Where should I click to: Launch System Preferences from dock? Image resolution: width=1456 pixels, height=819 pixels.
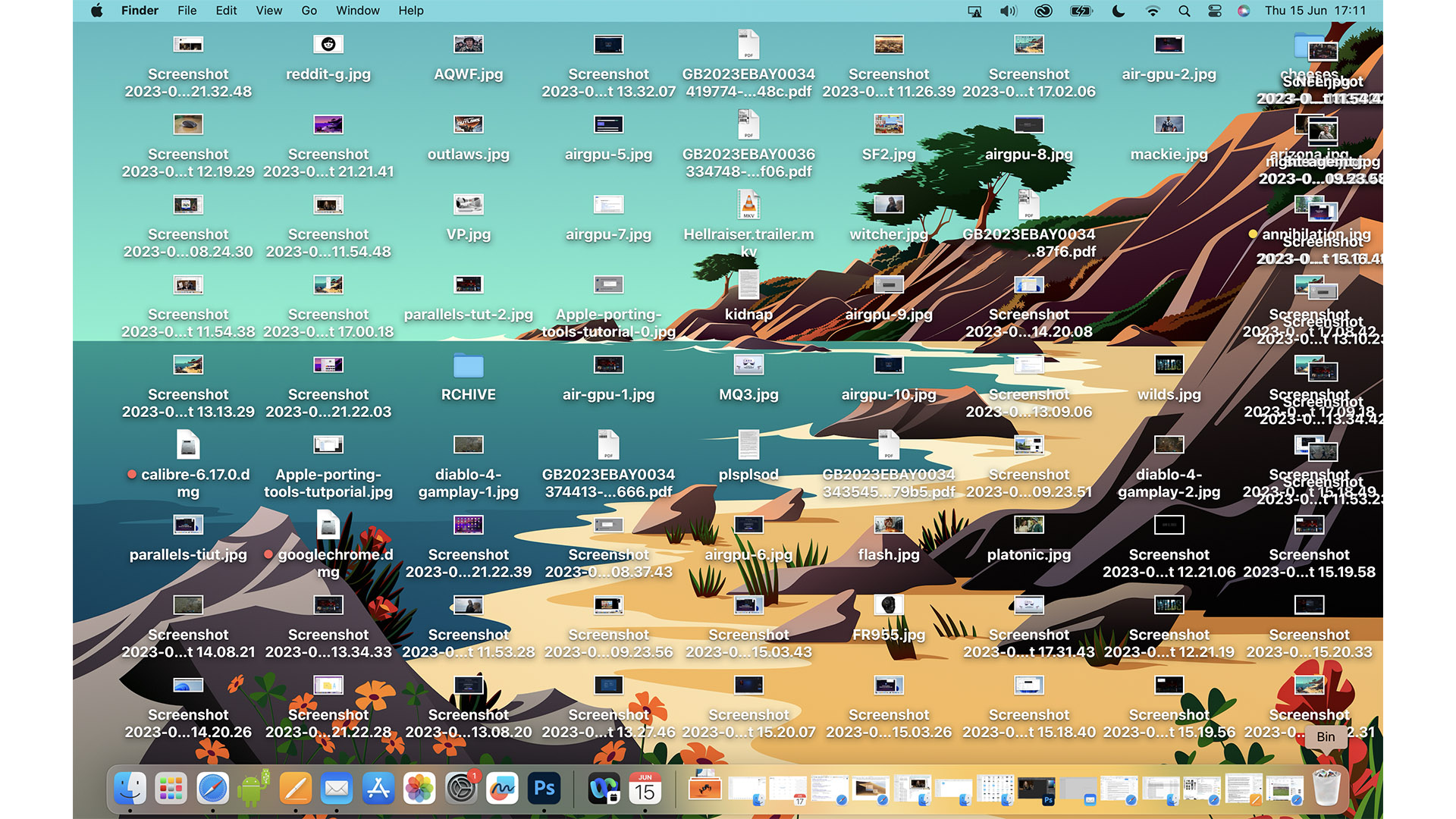click(x=461, y=789)
